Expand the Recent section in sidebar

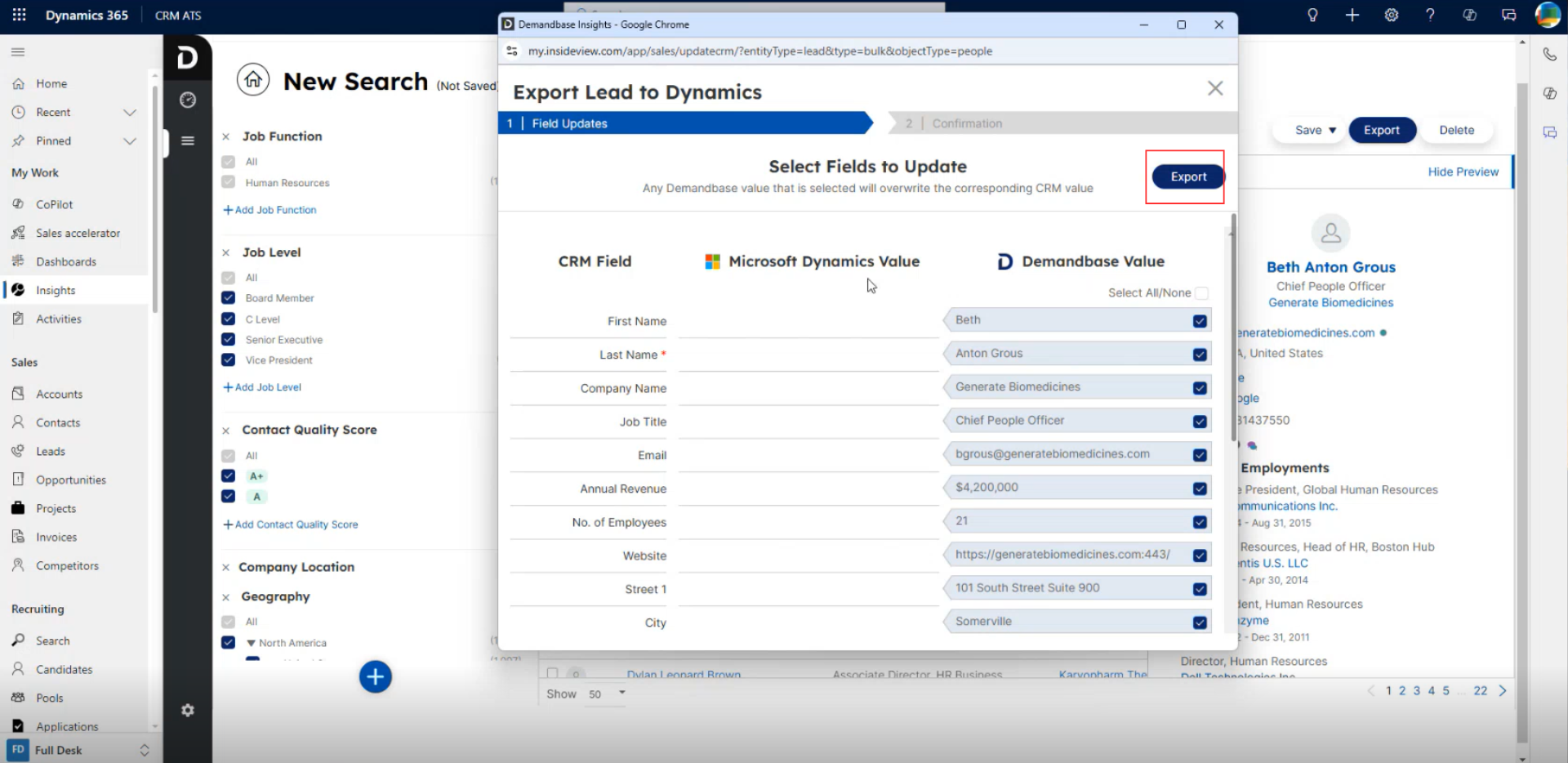129,112
